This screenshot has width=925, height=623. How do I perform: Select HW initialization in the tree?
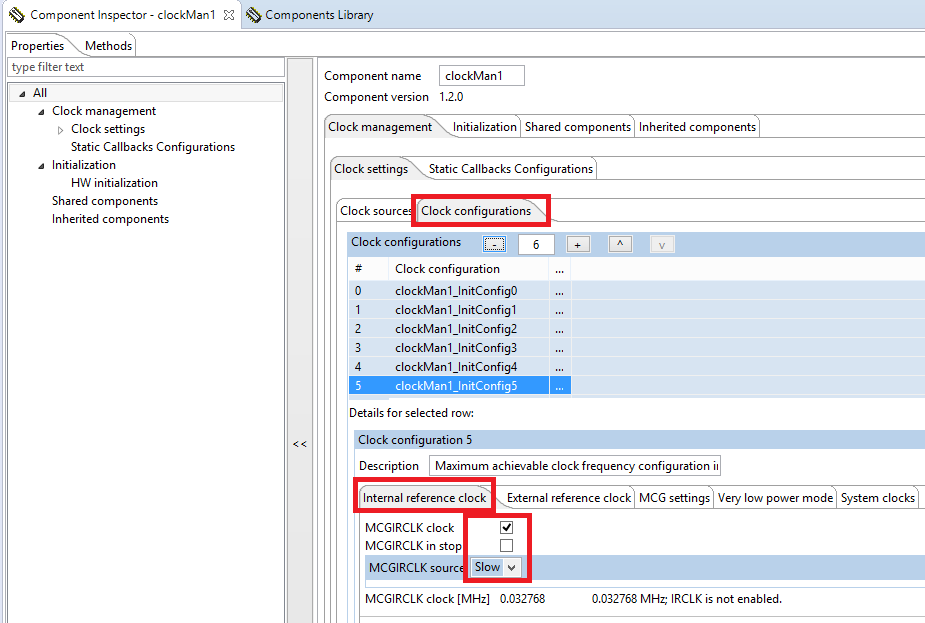pos(114,183)
